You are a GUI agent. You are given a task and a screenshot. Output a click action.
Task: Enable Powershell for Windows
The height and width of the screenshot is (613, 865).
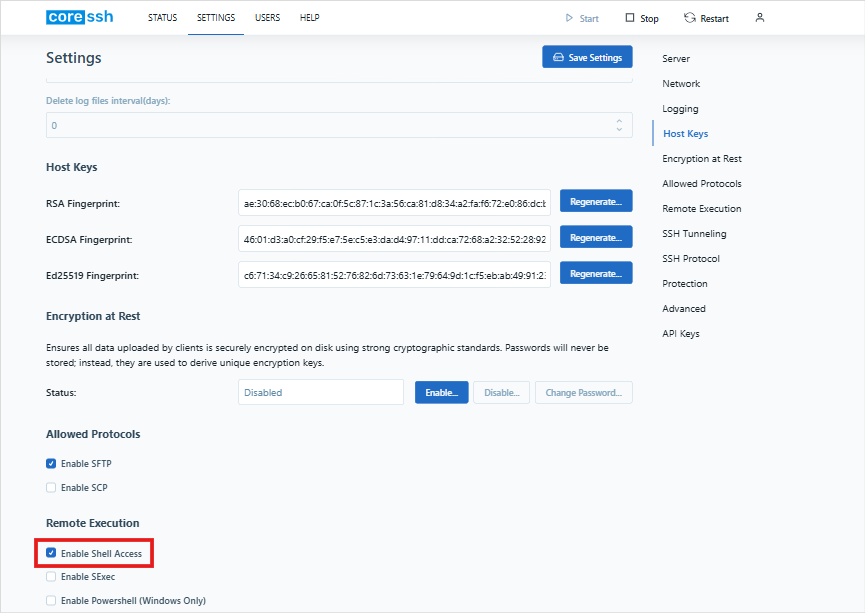50,599
